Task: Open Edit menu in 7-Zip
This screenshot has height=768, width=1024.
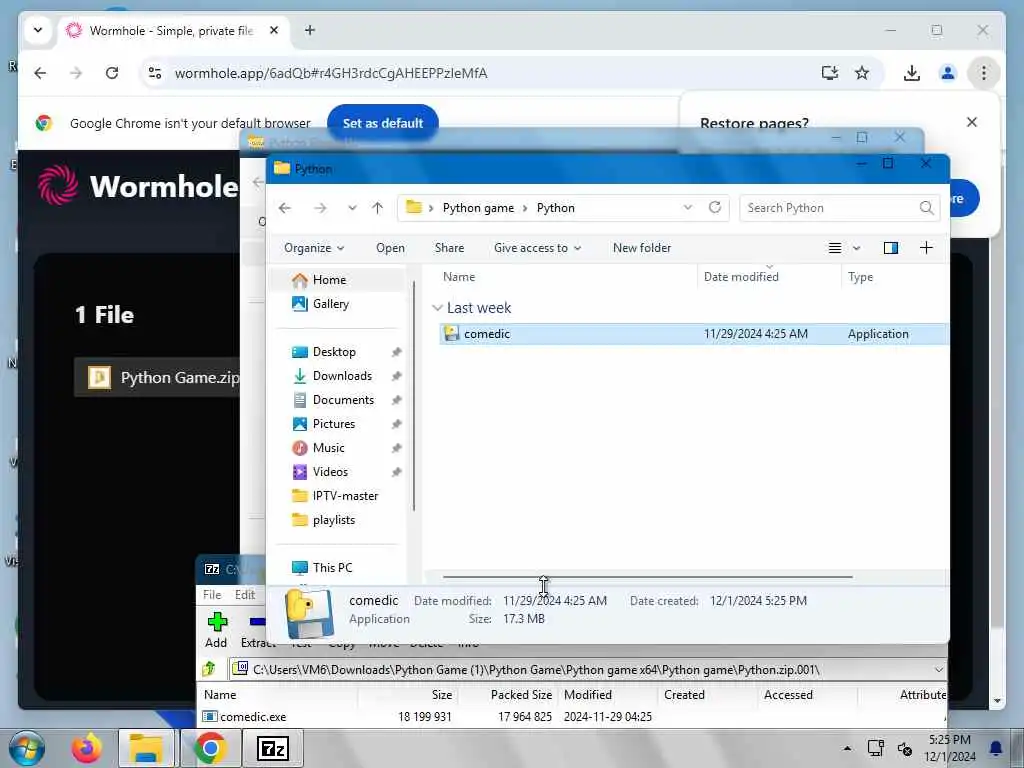Action: pos(245,594)
